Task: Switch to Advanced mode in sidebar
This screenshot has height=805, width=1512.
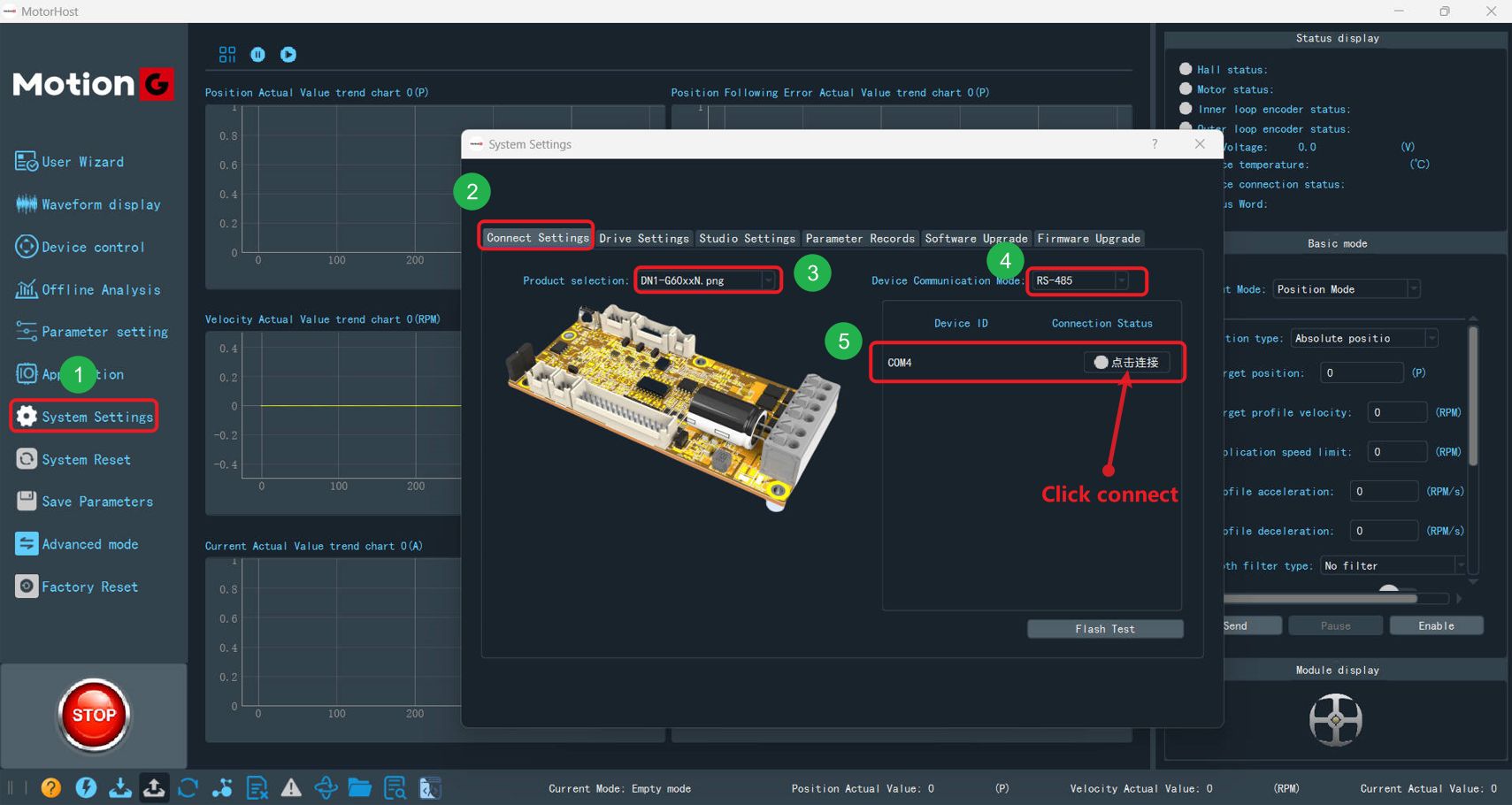Action: coord(77,544)
